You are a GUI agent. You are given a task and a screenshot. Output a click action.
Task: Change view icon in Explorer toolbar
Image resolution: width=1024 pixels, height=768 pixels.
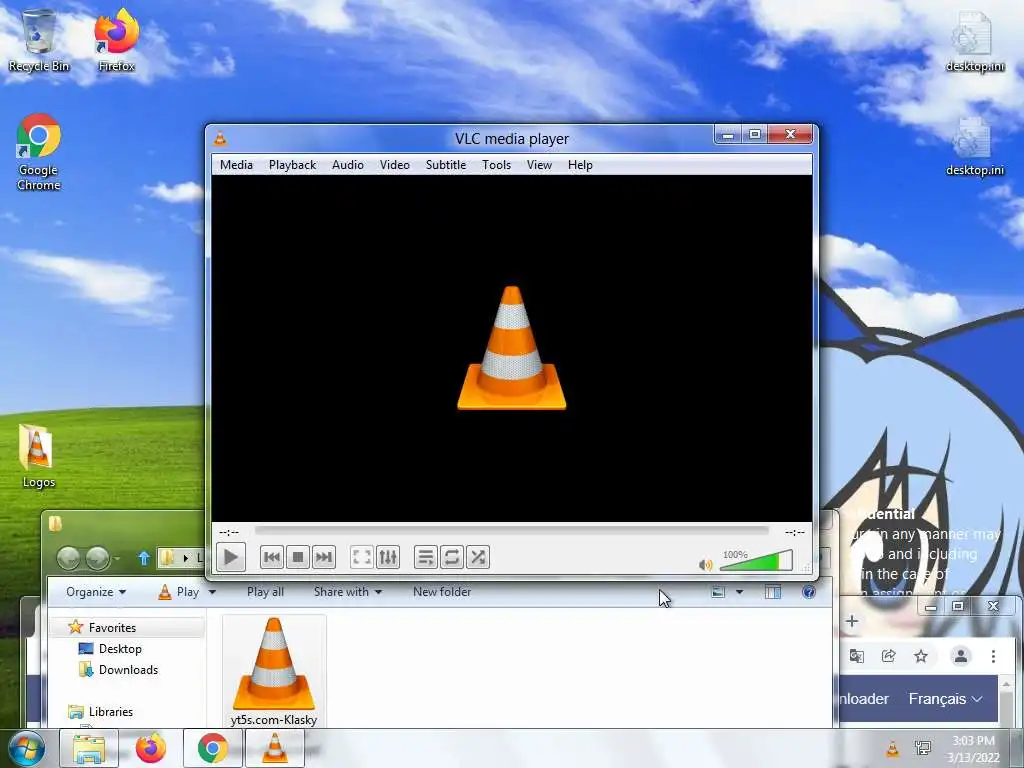[718, 592]
